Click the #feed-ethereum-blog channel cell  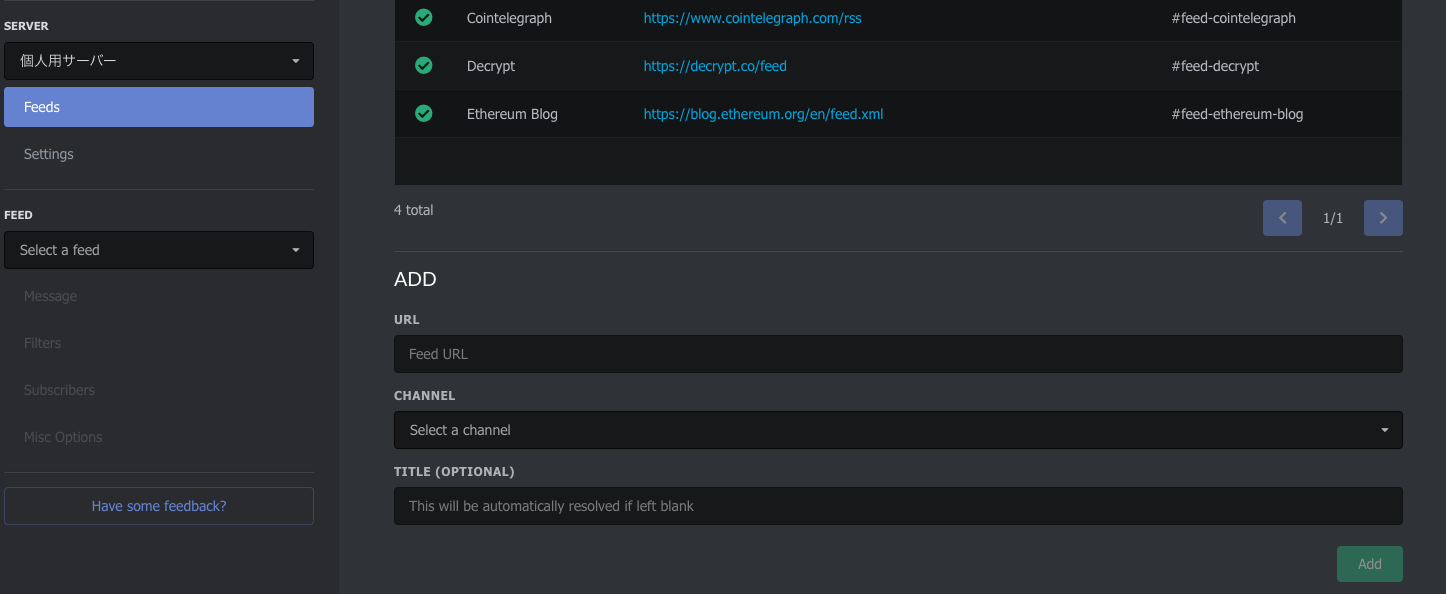click(x=1237, y=114)
